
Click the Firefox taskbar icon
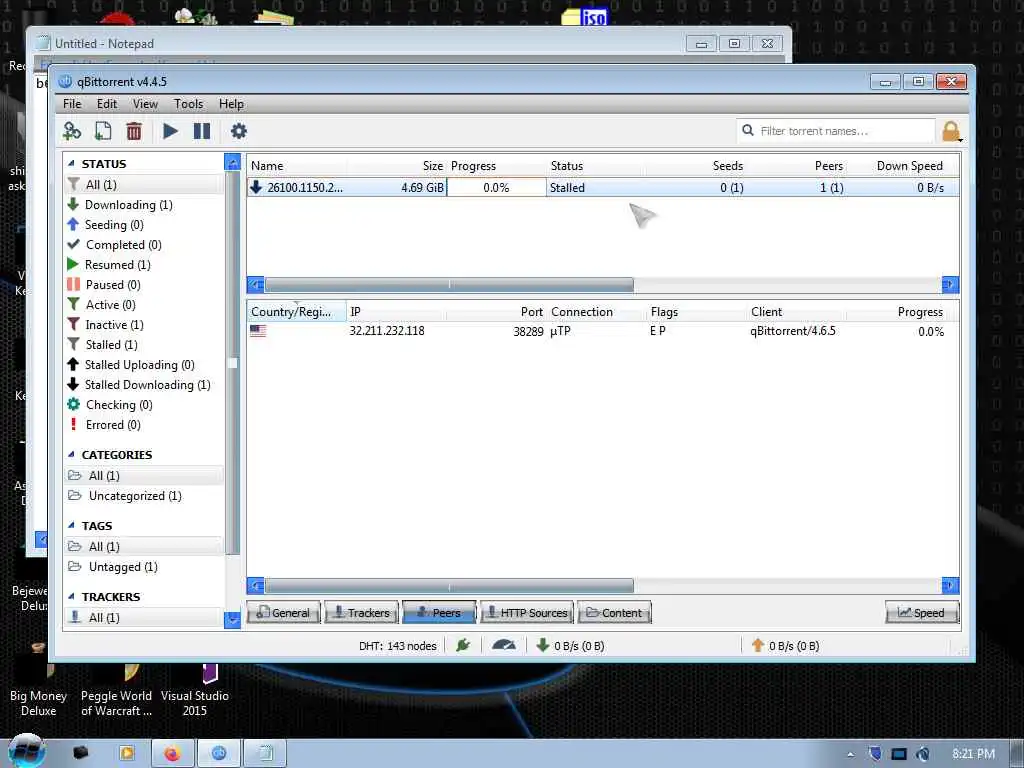tap(172, 754)
